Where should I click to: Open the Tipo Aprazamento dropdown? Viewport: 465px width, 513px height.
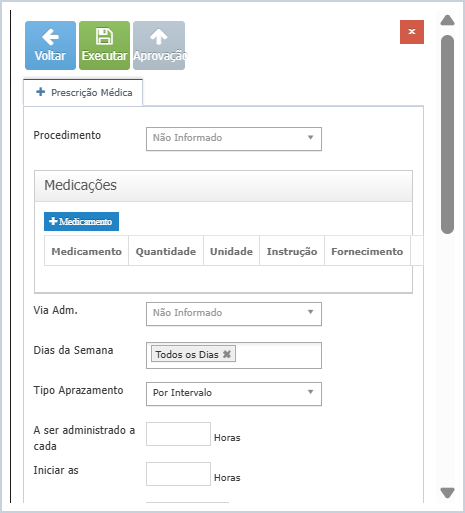pos(234,394)
